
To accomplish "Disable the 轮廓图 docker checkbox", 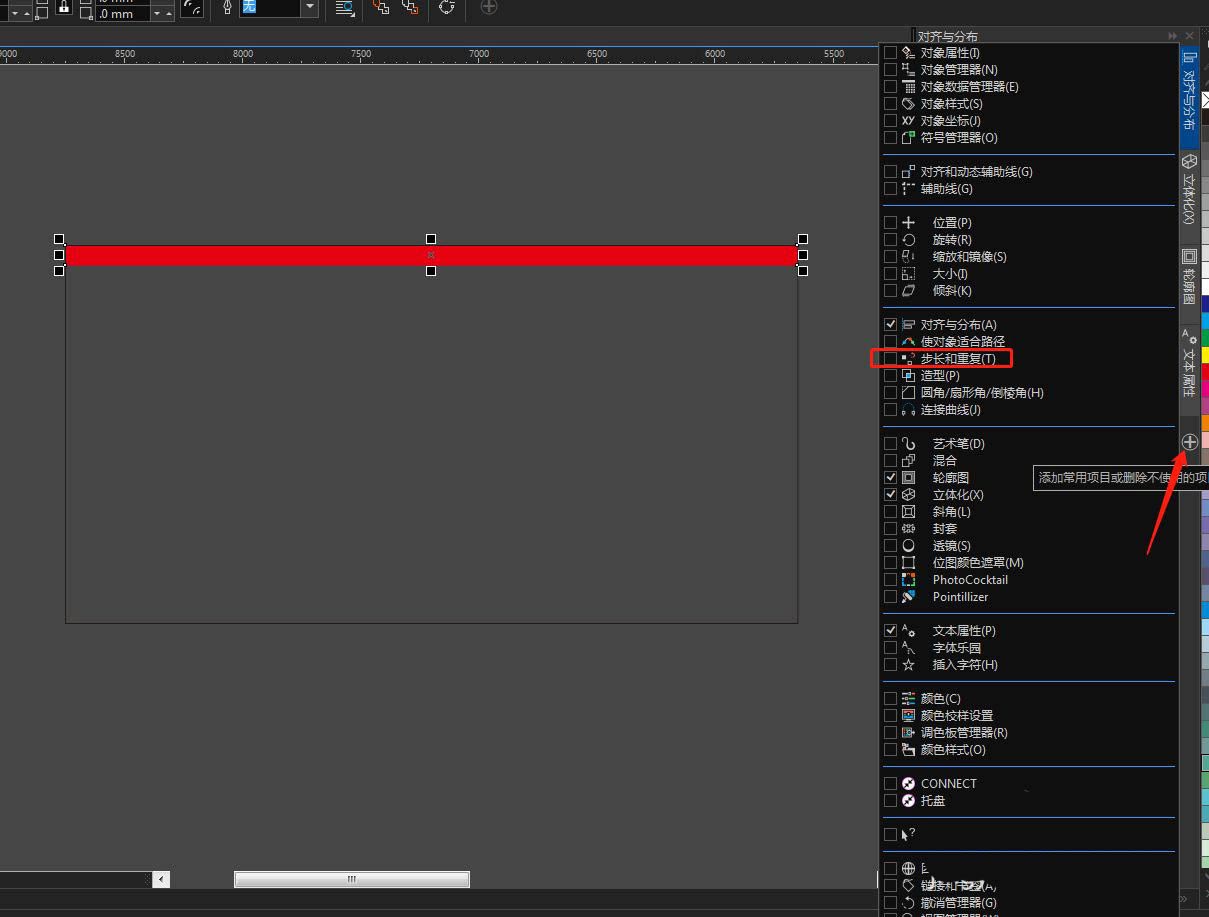I will click(890, 478).
